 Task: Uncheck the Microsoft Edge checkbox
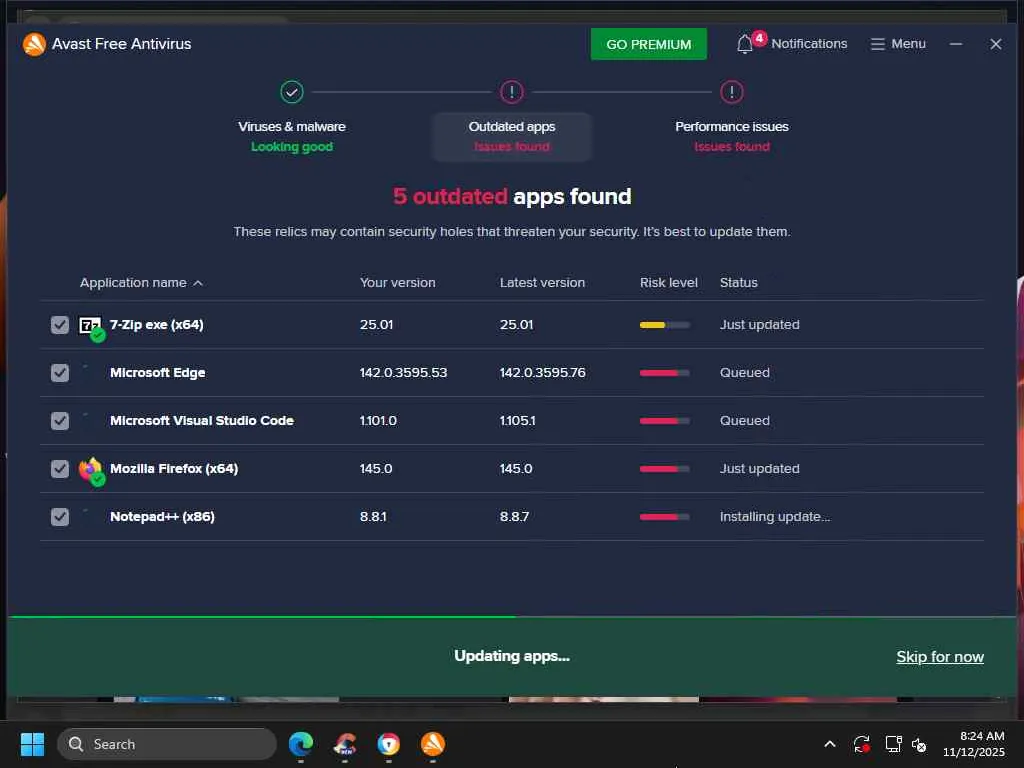59,373
